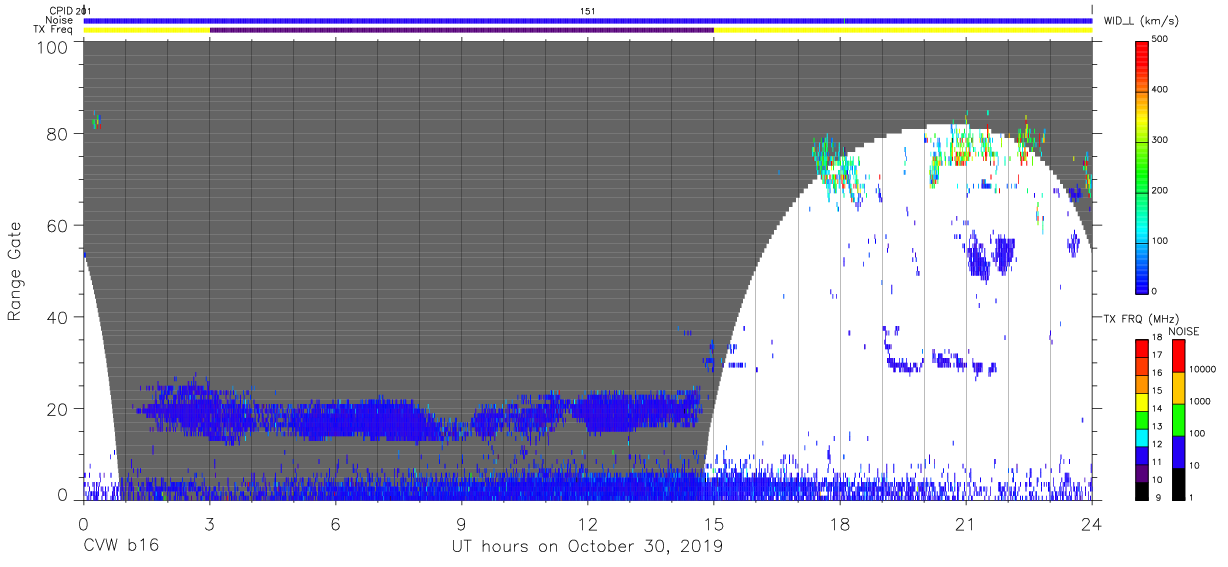Click the 'NOISE' legend title

coord(1184,331)
